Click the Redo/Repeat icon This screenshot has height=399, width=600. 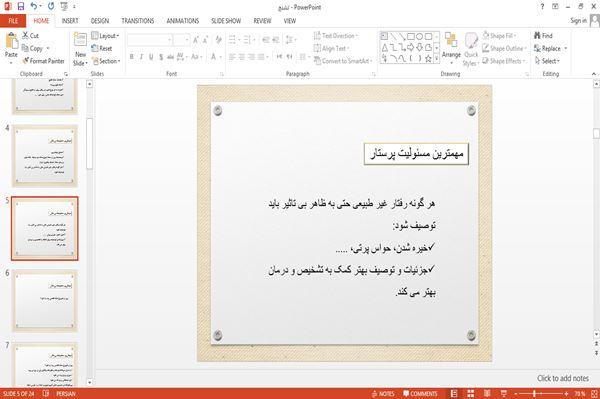coord(51,7)
